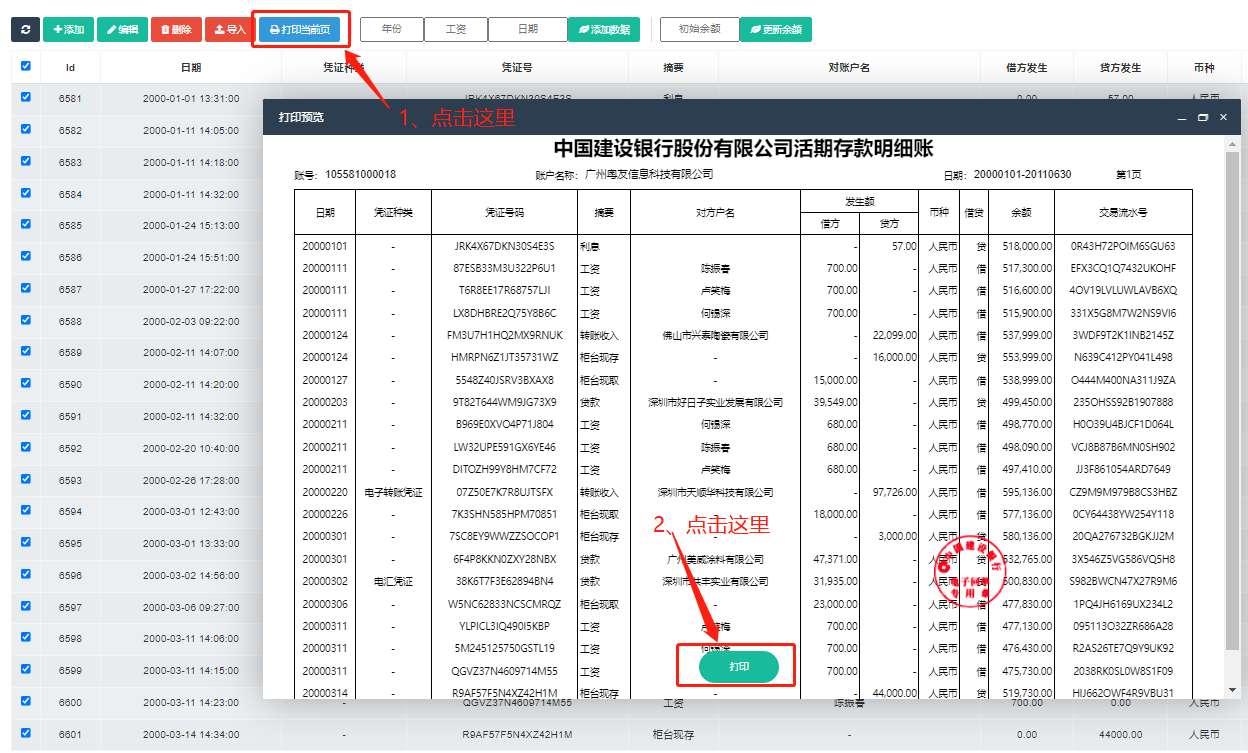Minimize the 打印预览 dialog
This screenshot has height=753, width=1248.
[x=1181, y=118]
